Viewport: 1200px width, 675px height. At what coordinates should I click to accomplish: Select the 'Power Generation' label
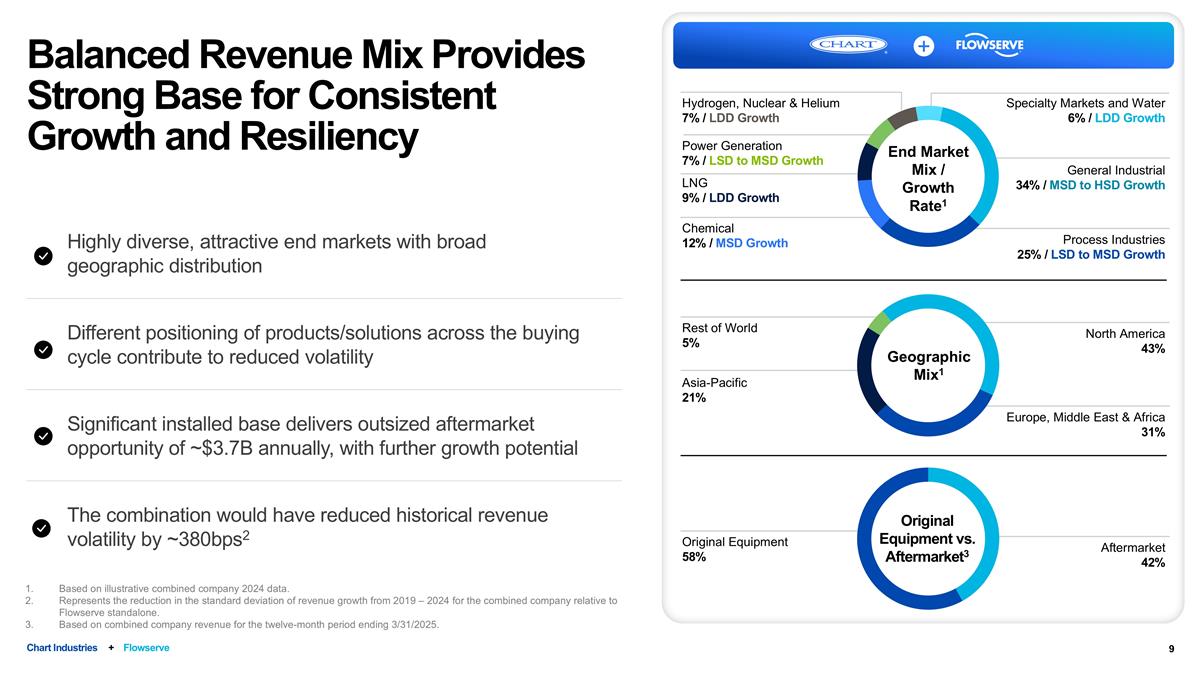[x=731, y=145]
